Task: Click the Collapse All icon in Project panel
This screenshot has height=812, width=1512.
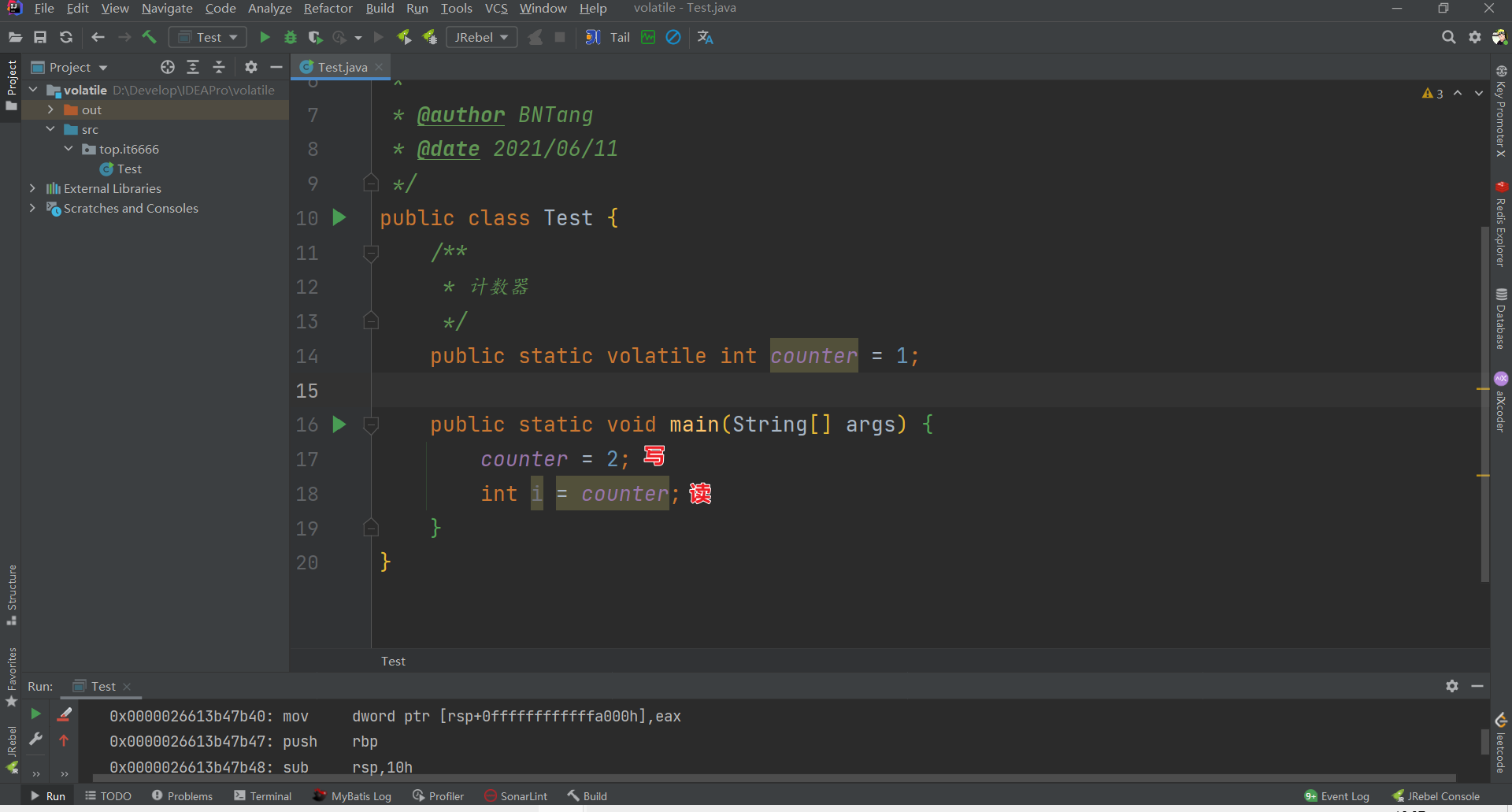Action: tap(219, 67)
